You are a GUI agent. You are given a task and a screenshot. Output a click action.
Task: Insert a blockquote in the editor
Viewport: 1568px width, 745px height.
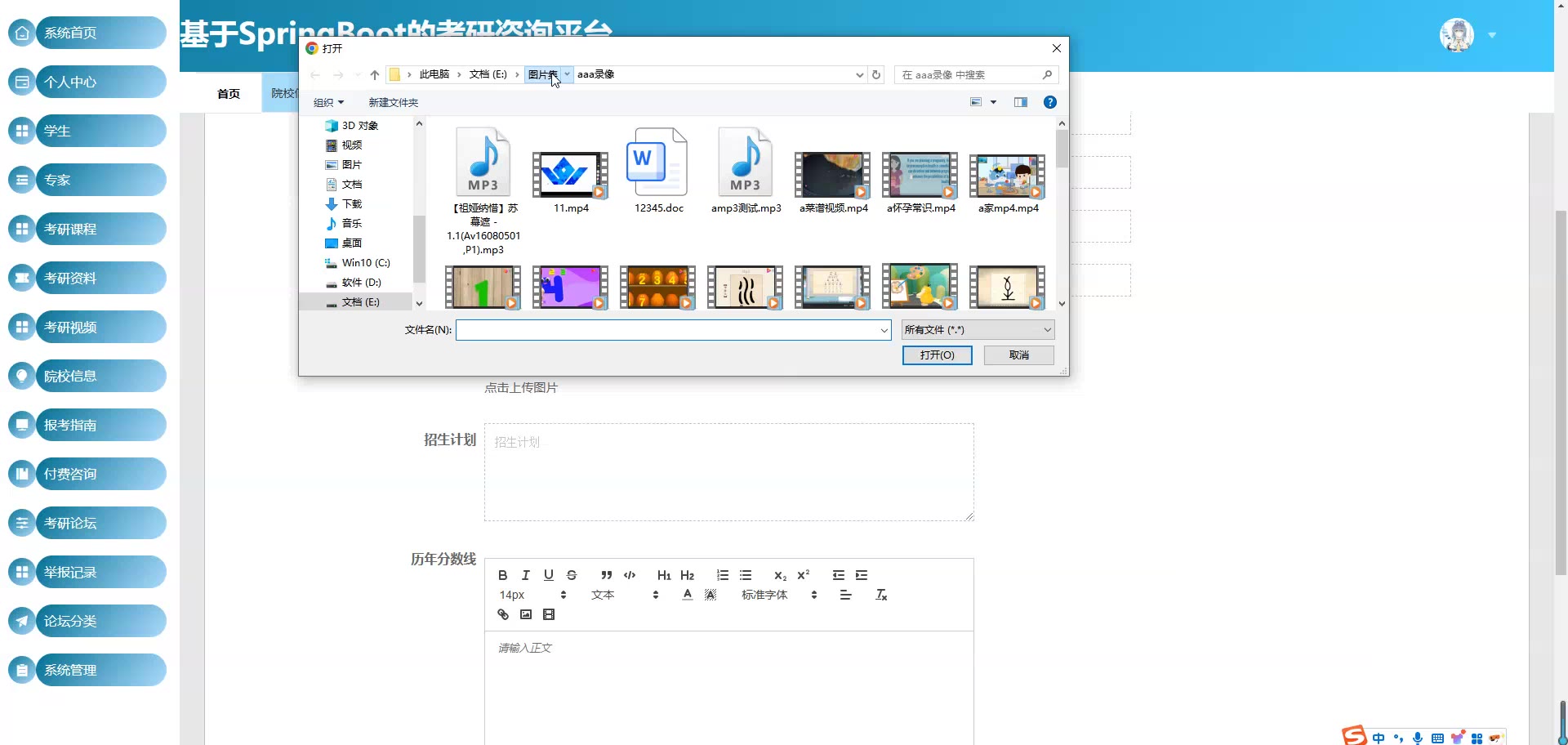[607, 575]
